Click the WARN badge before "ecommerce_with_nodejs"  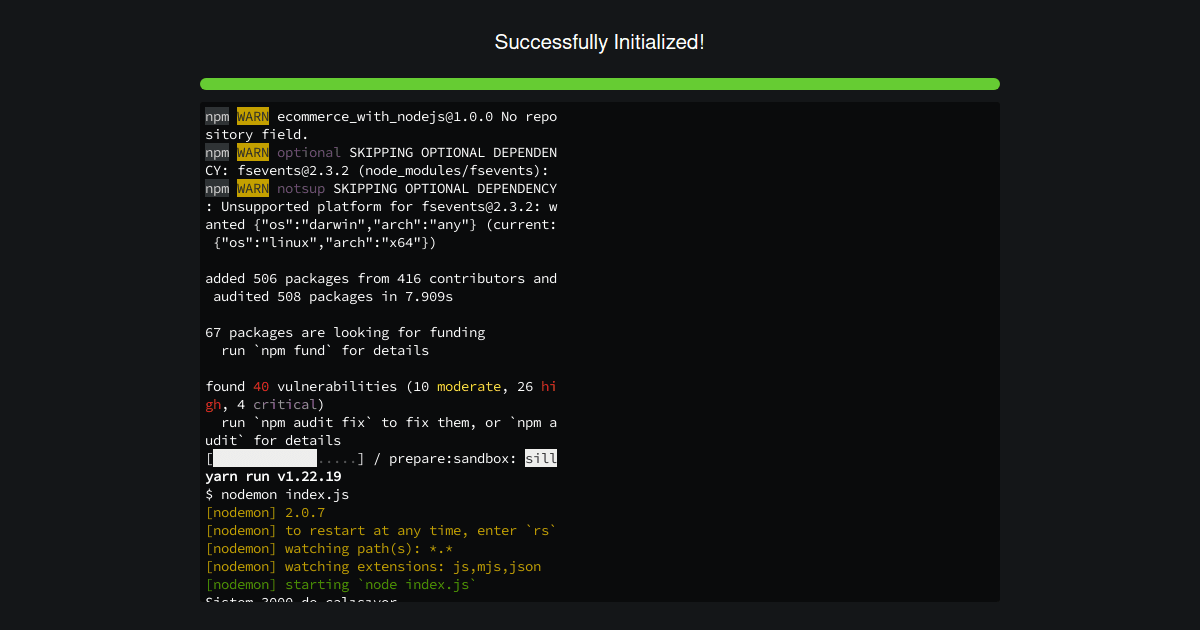coord(253,116)
